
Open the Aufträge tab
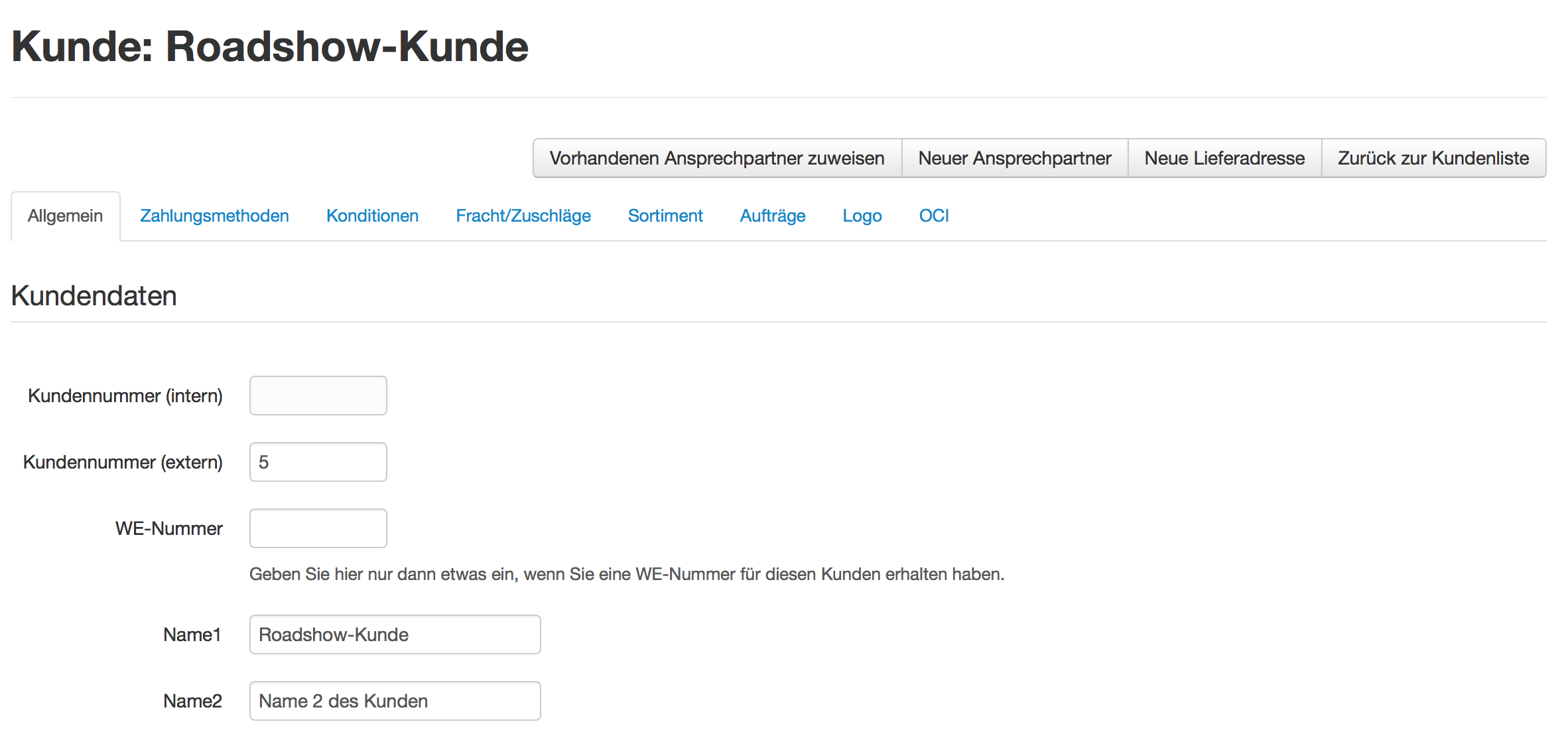point(772,216)
